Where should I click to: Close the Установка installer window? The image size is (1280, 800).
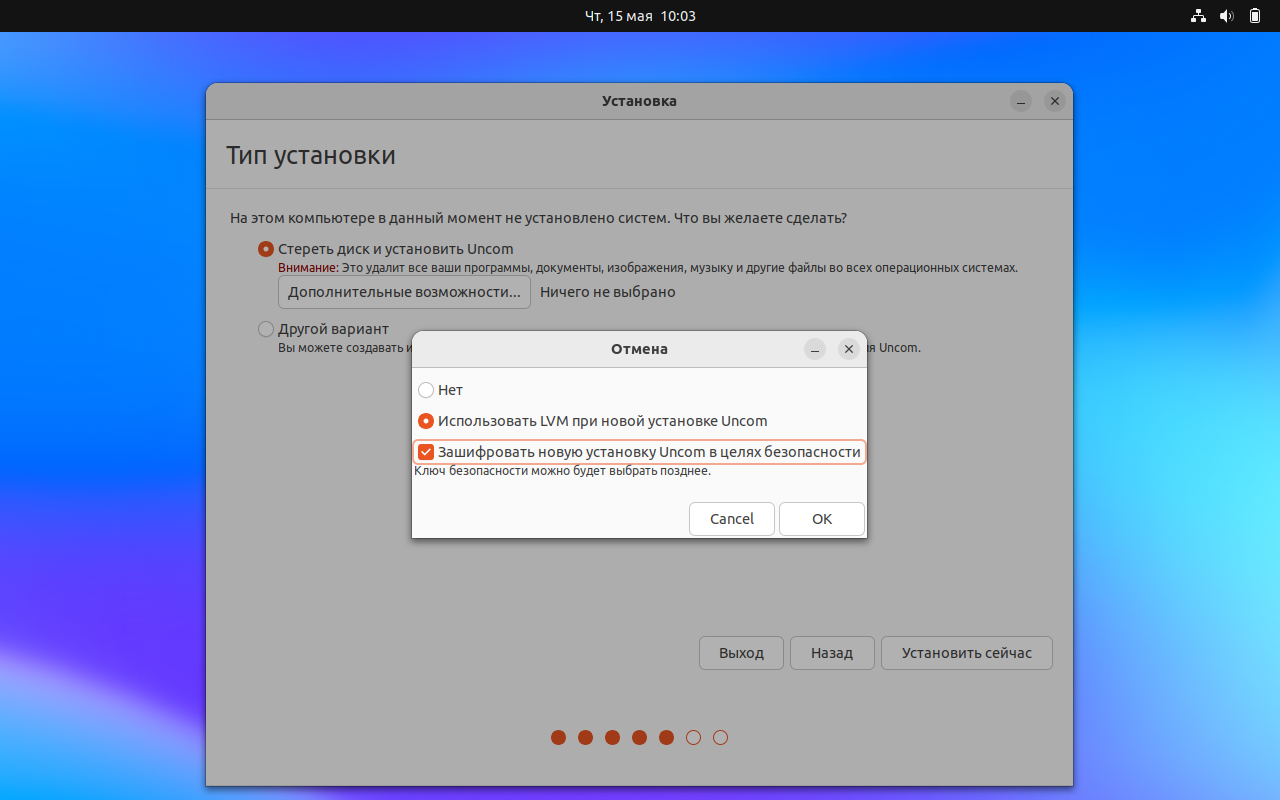(x=1054, y=101)
